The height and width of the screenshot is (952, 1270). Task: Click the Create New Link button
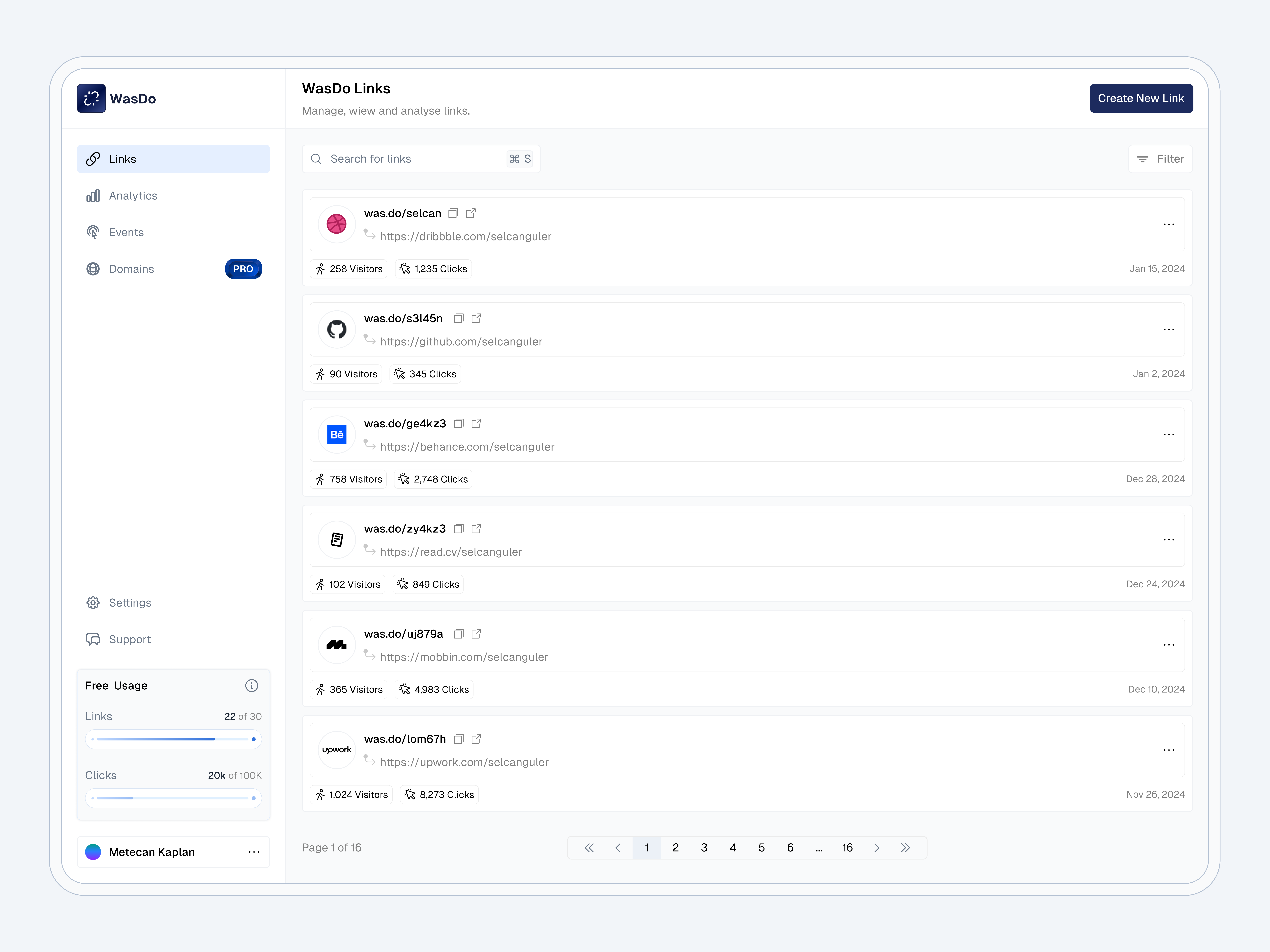coord(1141,98)
